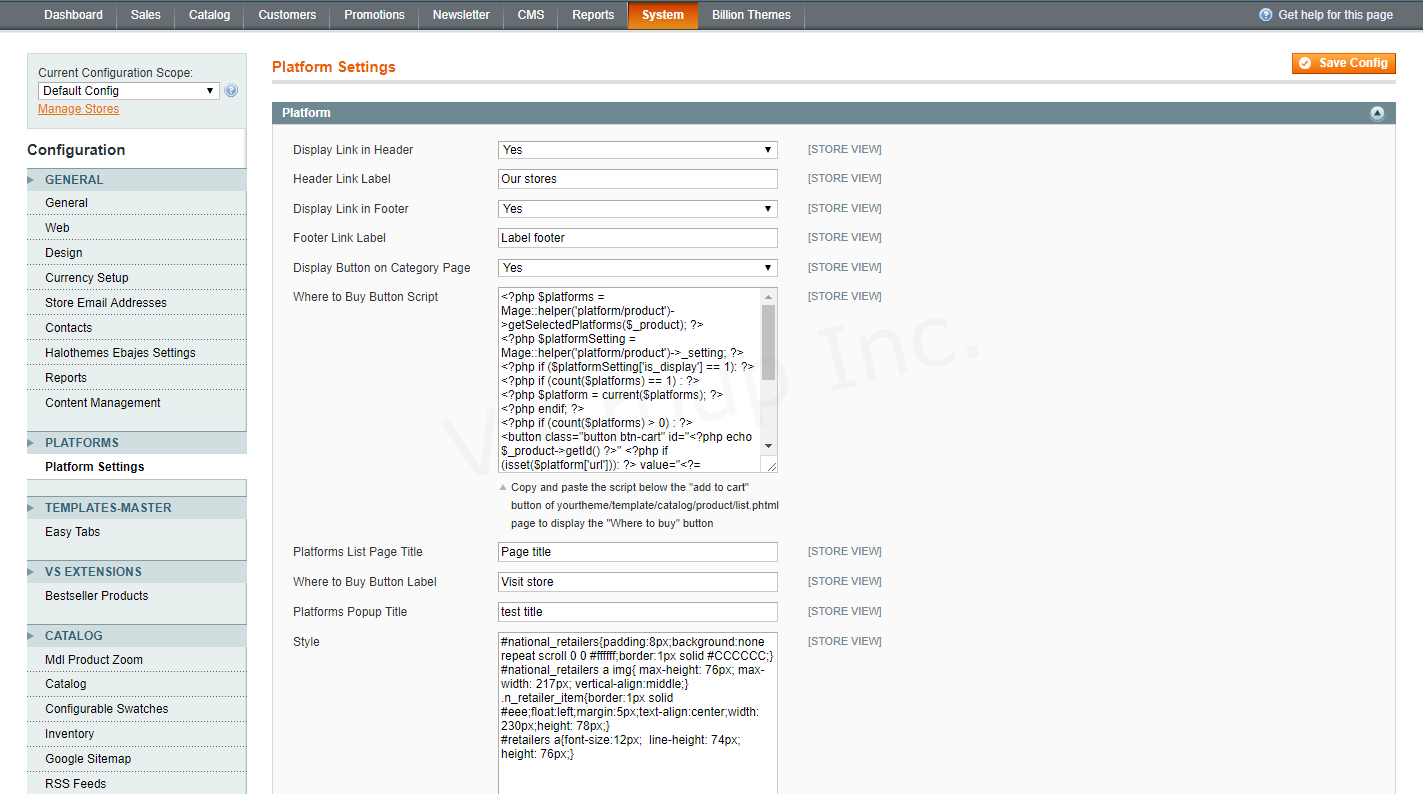Open Display Link in Header dropdown
The width and height of the screenshot is (1423, 794).
[637, 150]
